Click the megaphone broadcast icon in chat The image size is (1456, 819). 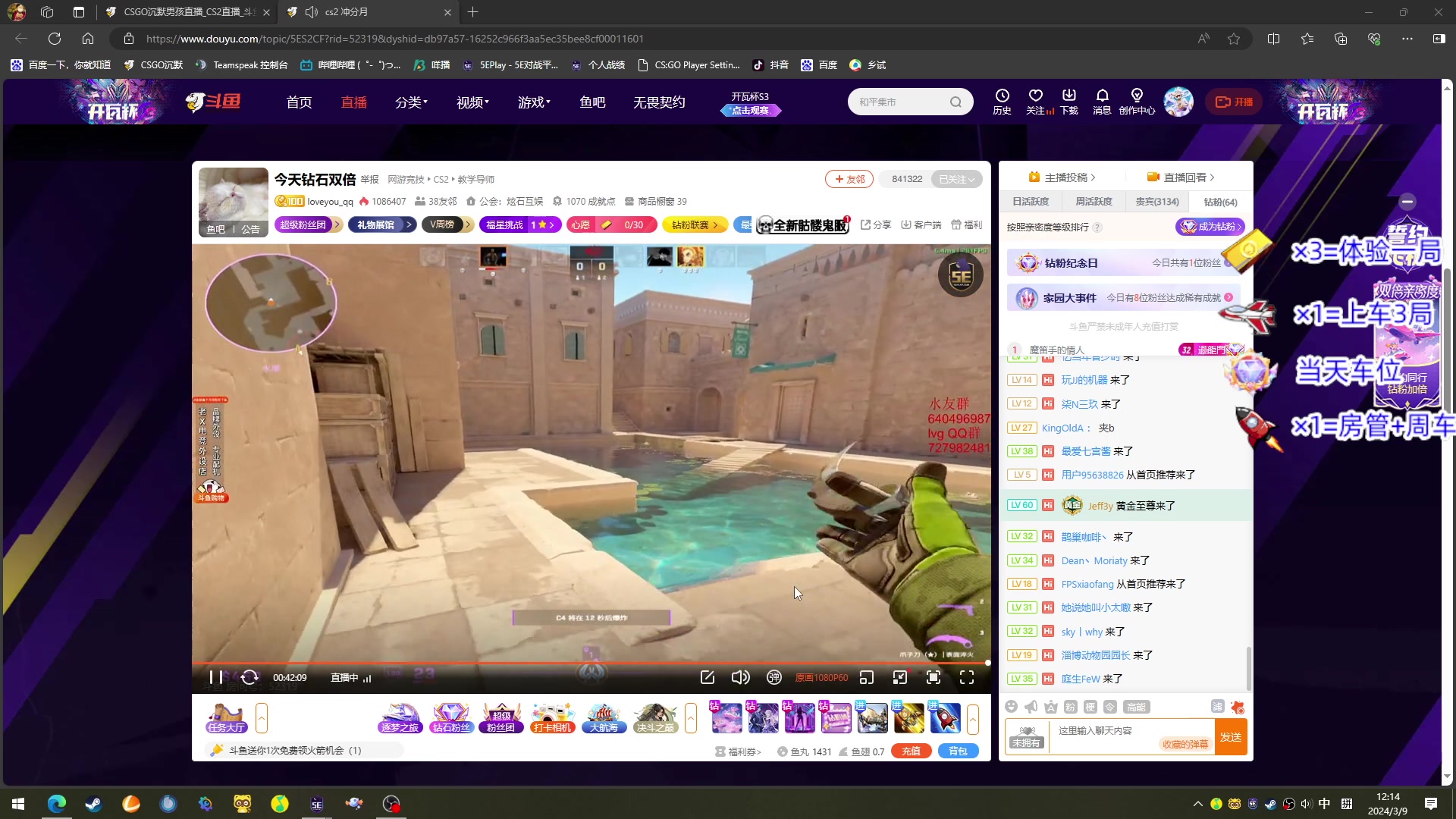click(x=1031, y=707)
